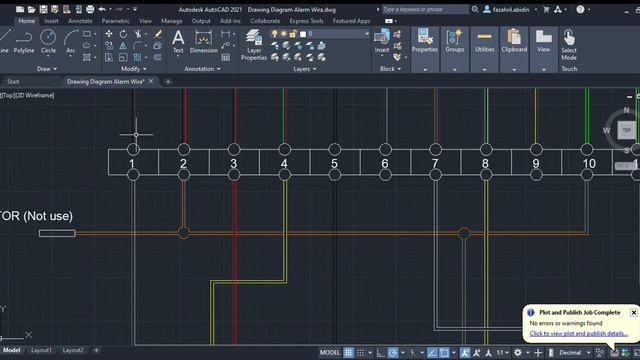
Task: Activate the Stretch modify tool
Action: coord(109,57)
